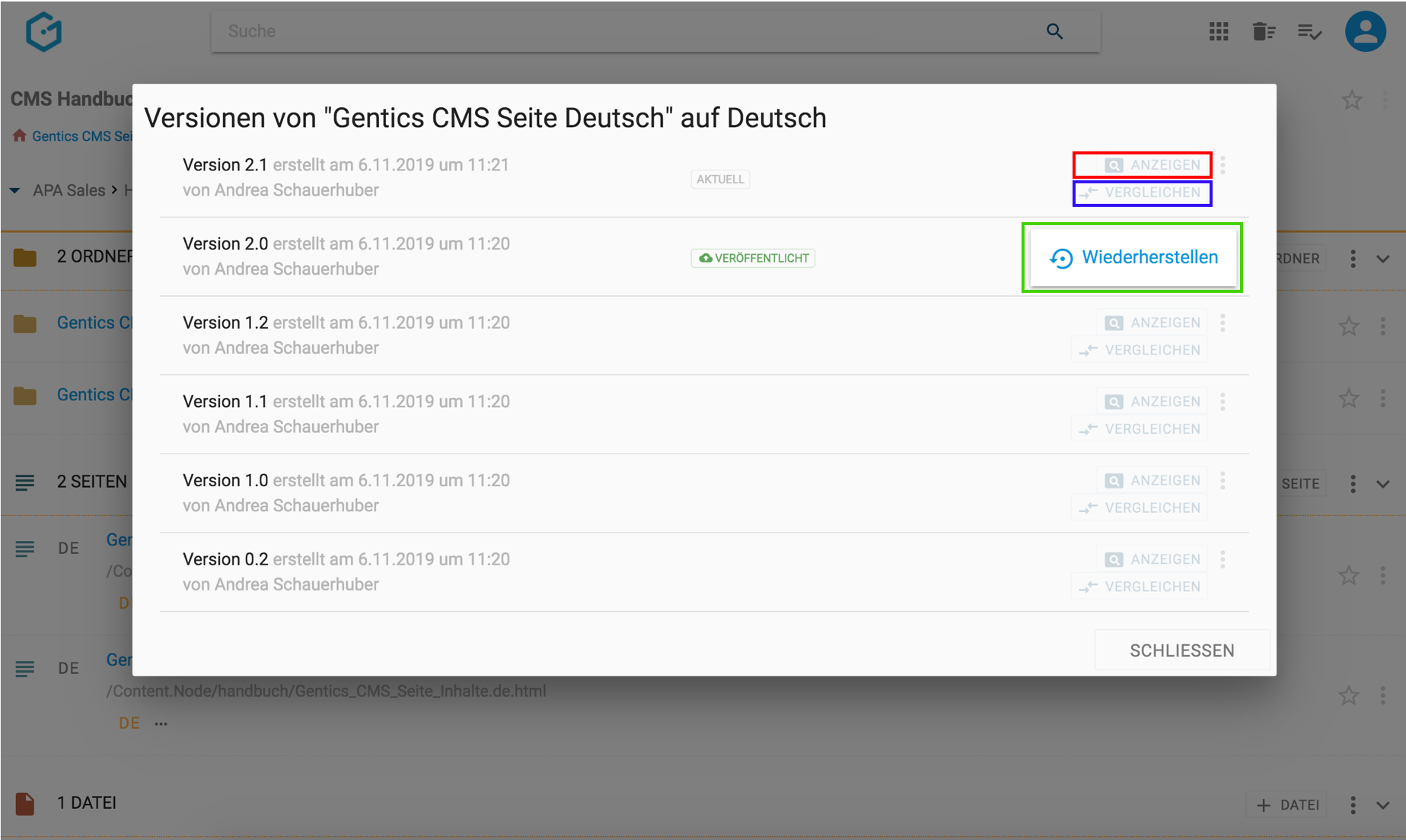Show Version 1.0 via Anzeigen
This screenshot has height=840, width=1406.
pyautogui.click(x=1152, y=481)
